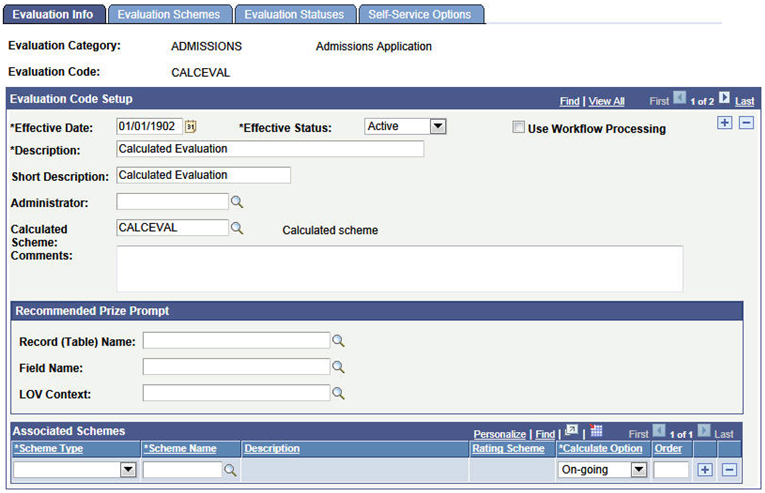Delete the current Evaluation Code Setup row
Image resolution: width=765 pixels, height=493 pixels.
tap(746, 123)
